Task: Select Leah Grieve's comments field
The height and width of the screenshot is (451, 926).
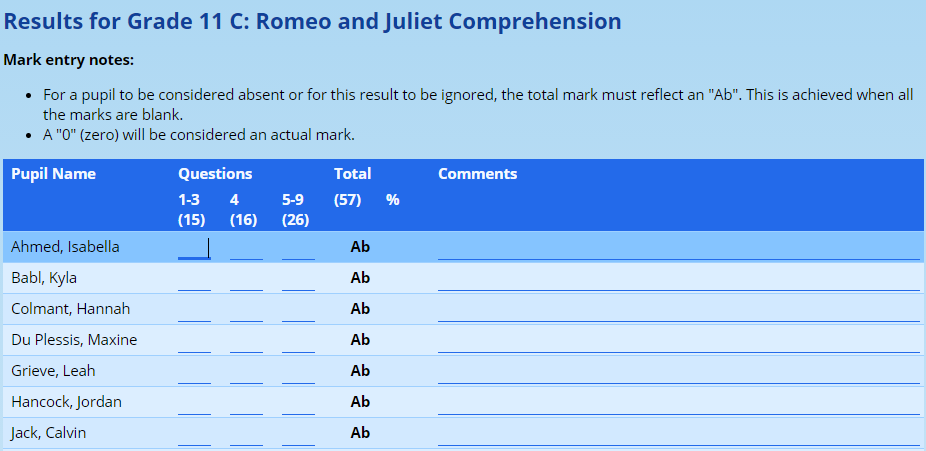Action: click(x=678, y=372)
